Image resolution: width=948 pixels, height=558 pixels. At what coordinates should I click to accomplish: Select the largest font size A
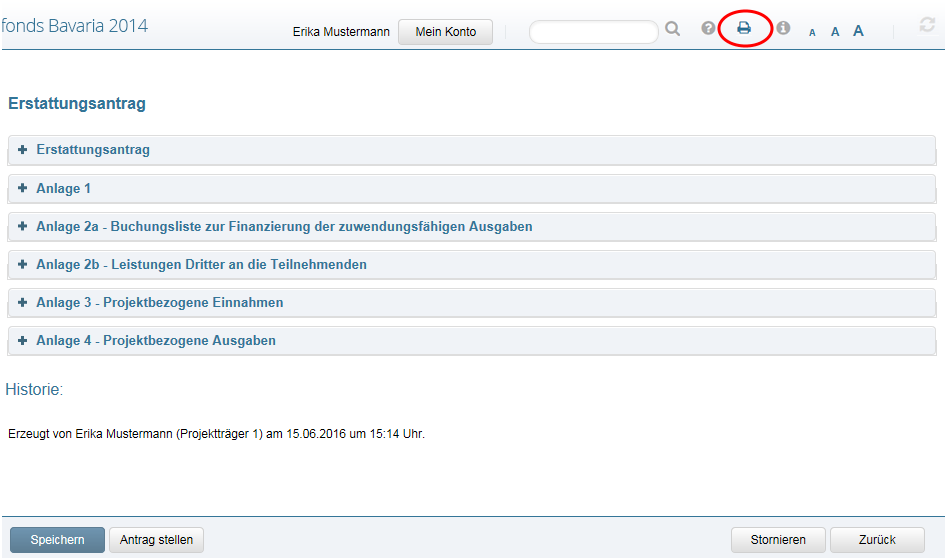[858, 31]
